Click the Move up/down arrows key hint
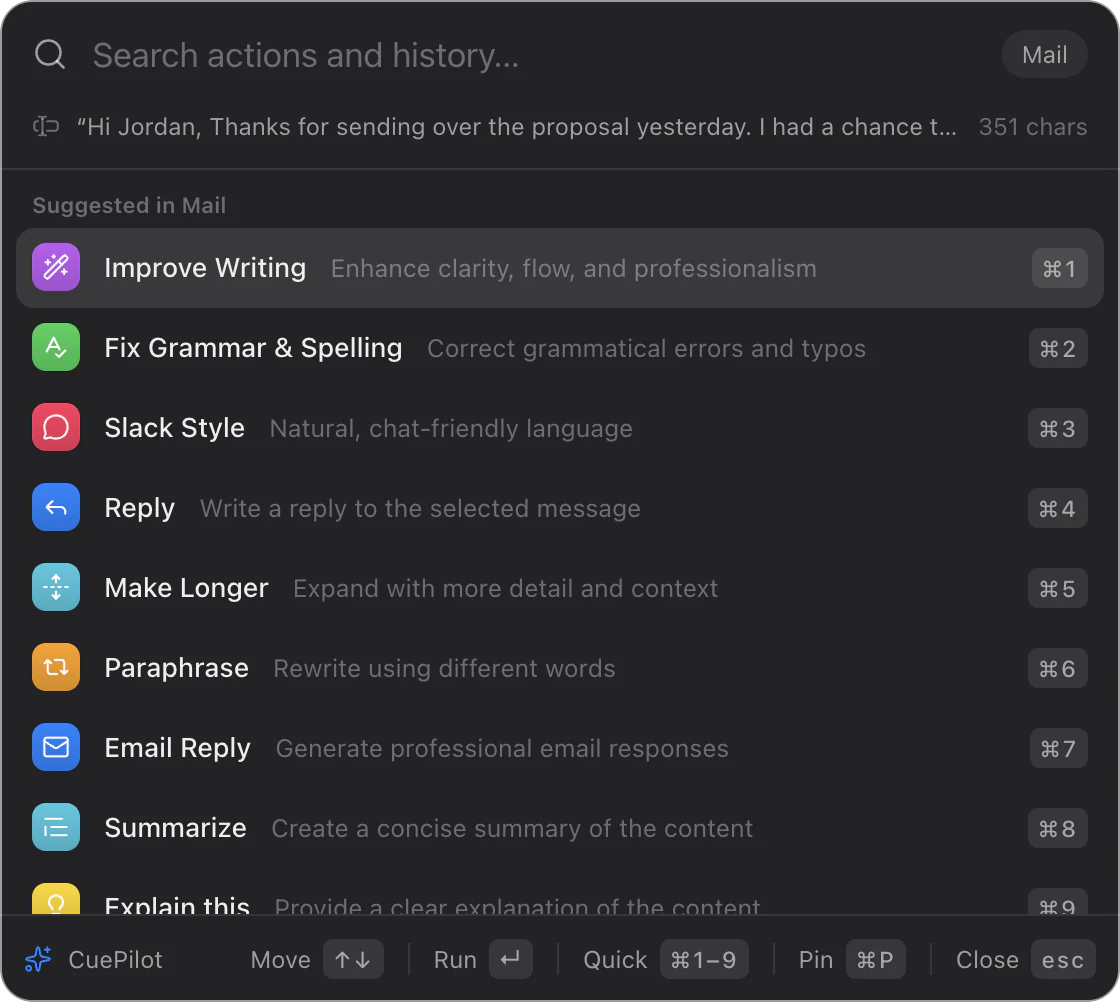Screen dimensions: 1120x1002 coord(353,959)
